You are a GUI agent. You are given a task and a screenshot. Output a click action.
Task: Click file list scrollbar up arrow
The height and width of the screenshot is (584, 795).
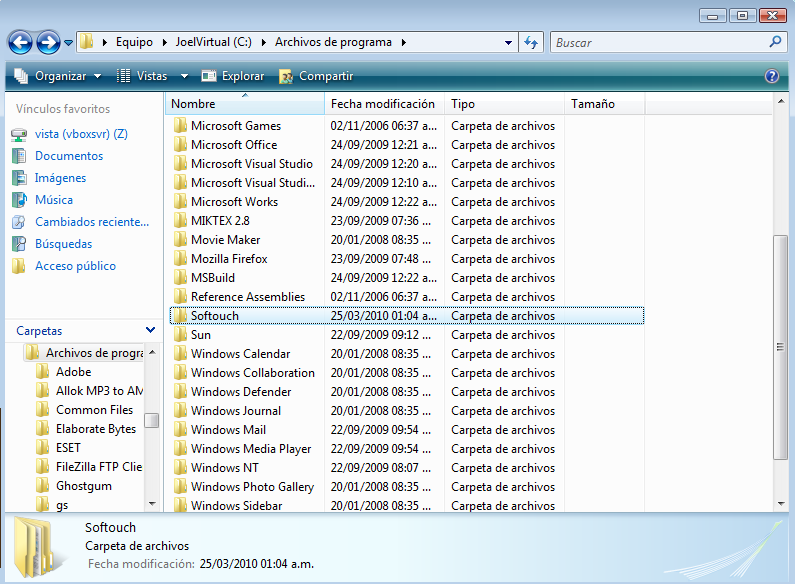click(781, 101)
